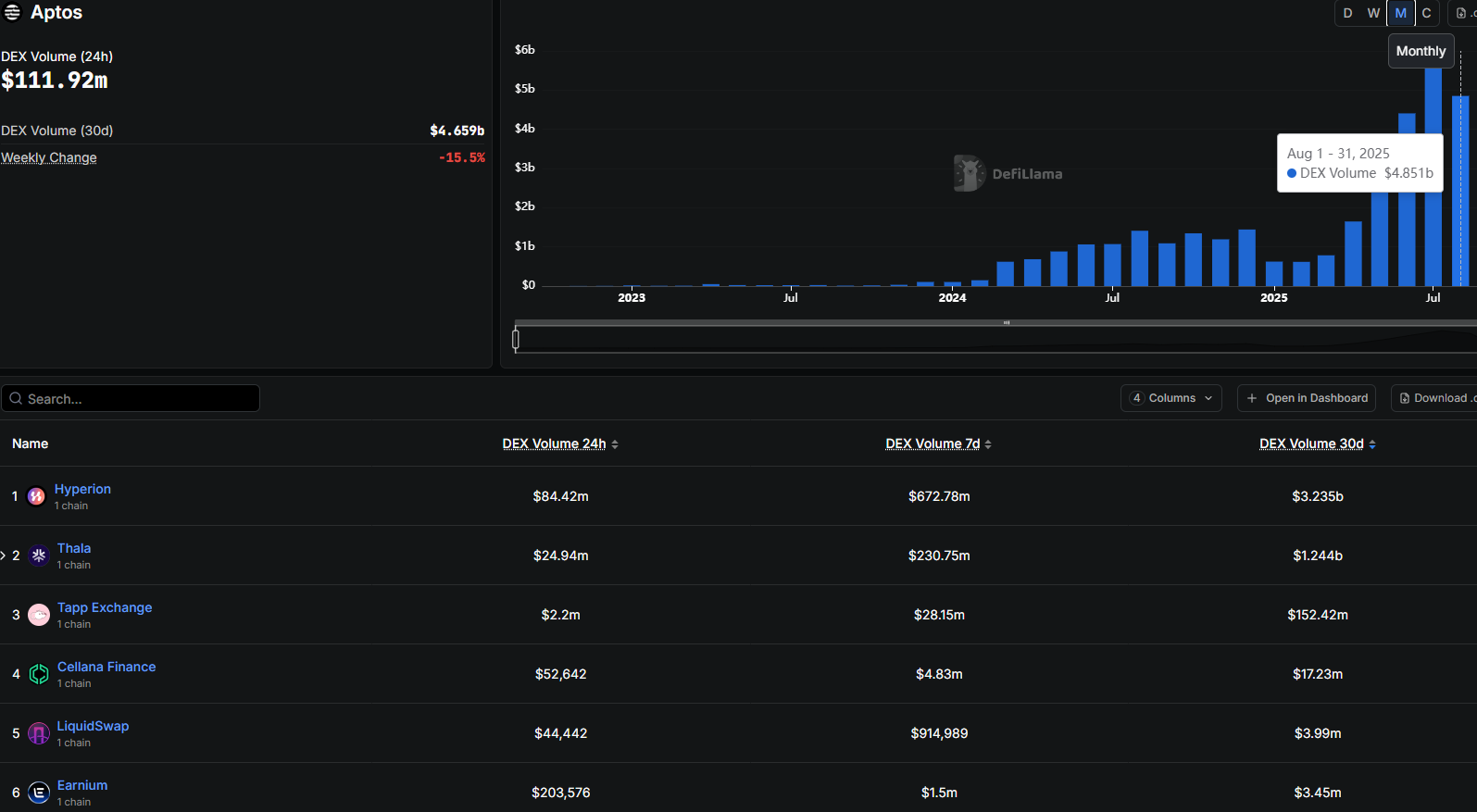Viewport: 1477px width, 812px height.
Task: Click the July 2025 volume bar
Action: [x=1433, y=177]
